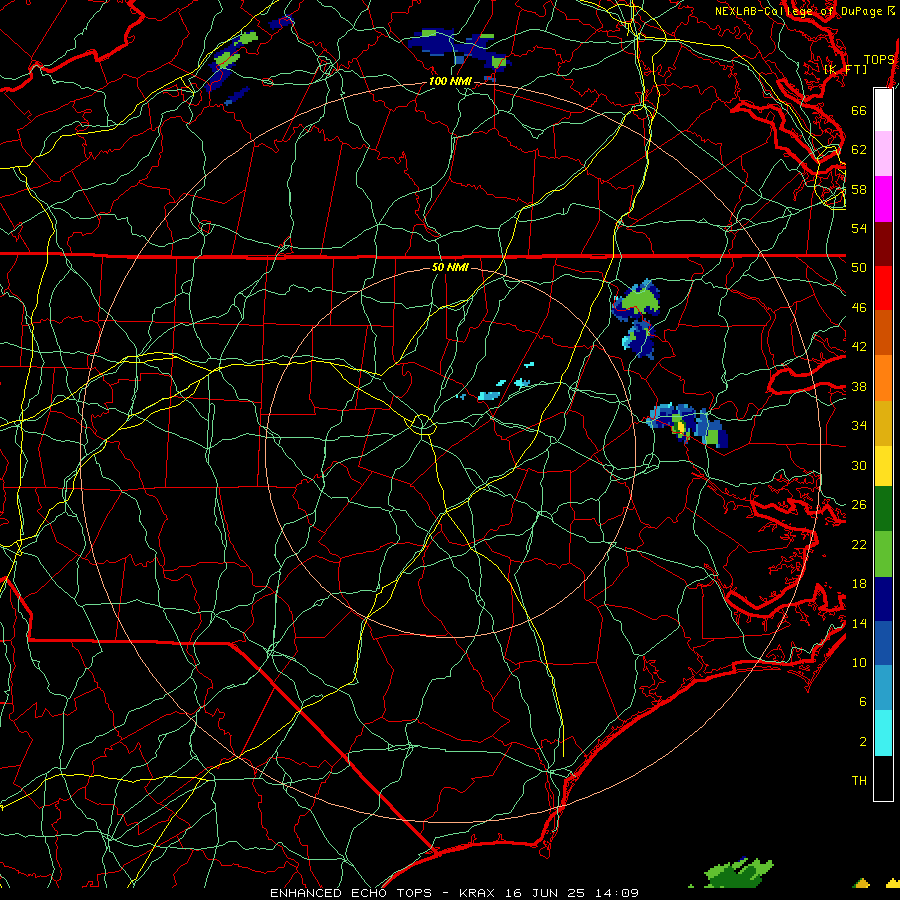The height and width of the screenshot is (900, 900).
Task: Click the legend value 38
Action: coord(859,387)
